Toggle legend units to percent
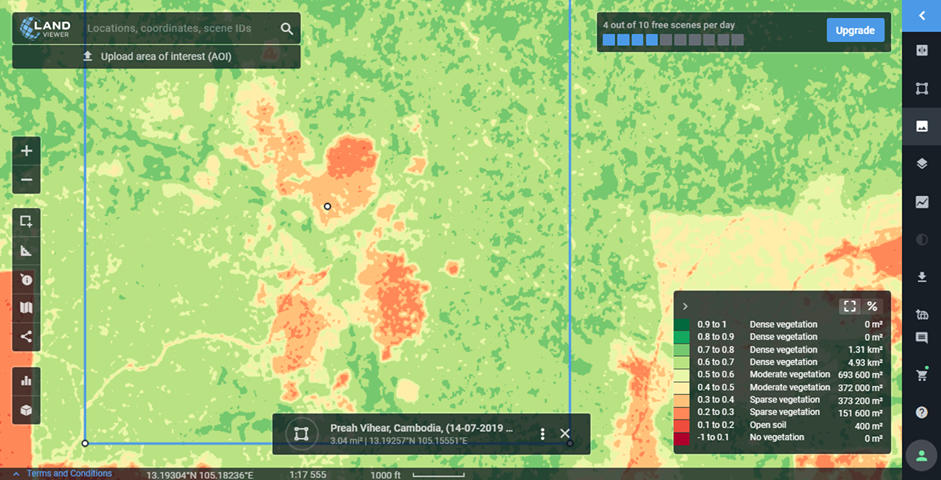Image resolution: width=941 pixels, height=480 pixels. click(x=872, y=306)
